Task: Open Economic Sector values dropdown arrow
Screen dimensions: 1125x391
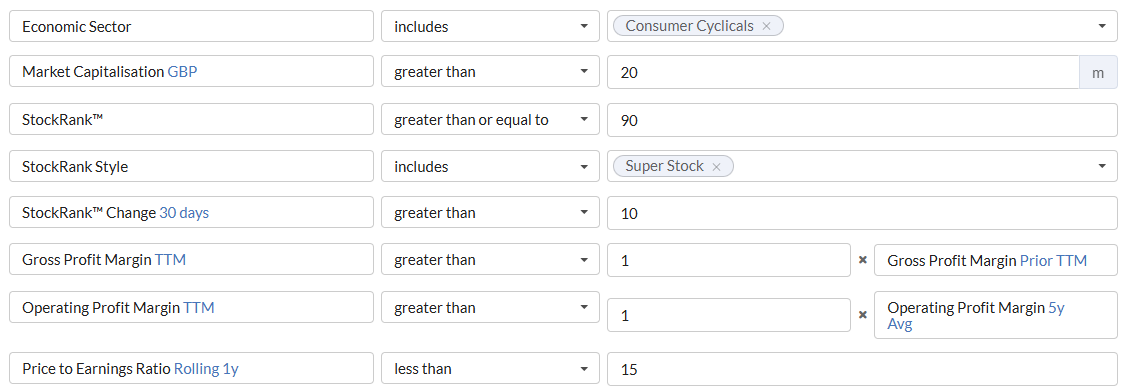Action: tap(1102, 27)
